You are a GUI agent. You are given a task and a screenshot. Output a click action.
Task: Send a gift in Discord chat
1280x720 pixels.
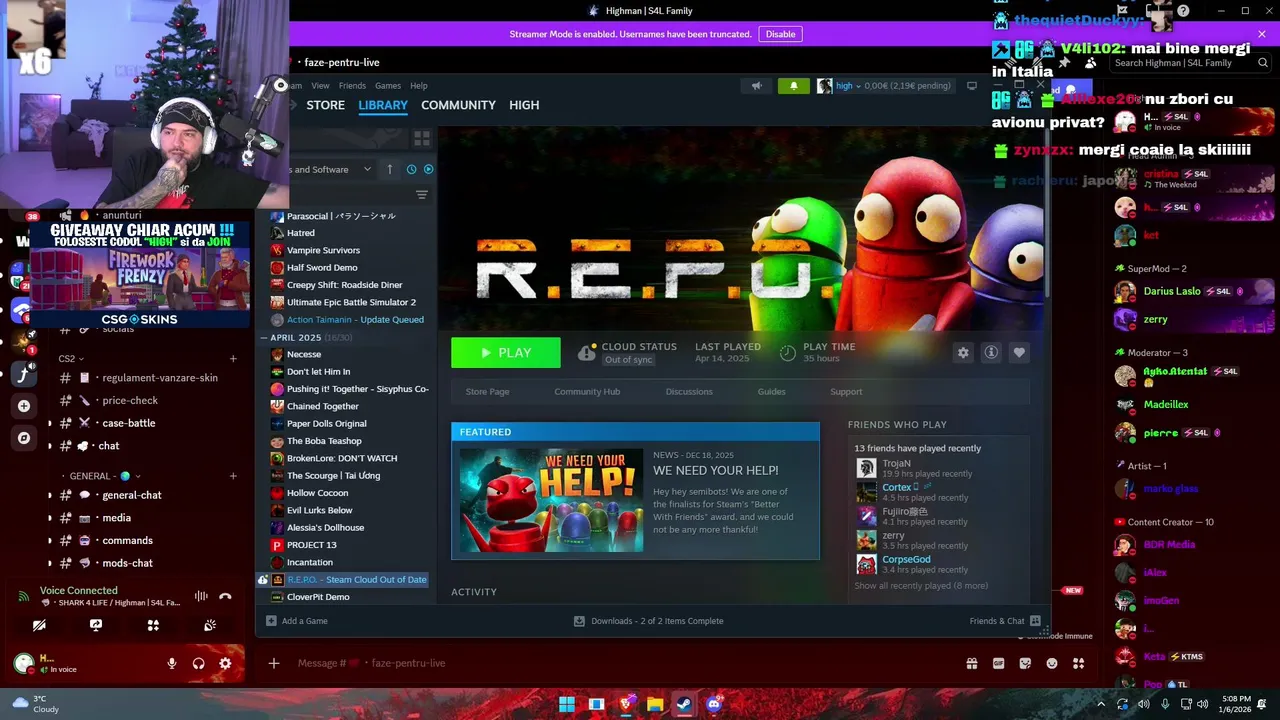point(971,663)
